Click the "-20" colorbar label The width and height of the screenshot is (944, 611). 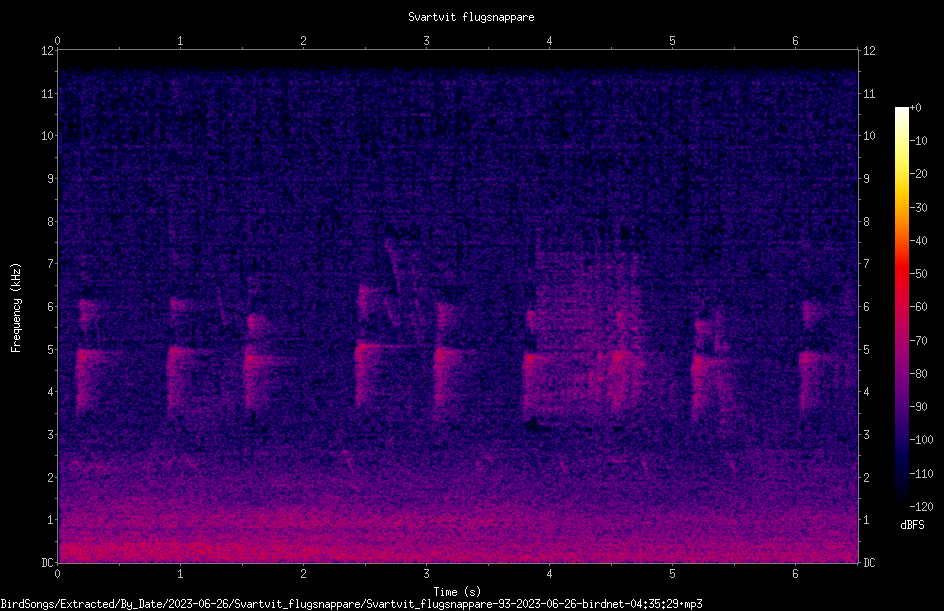pyautogui.click(x=918, y=174)
